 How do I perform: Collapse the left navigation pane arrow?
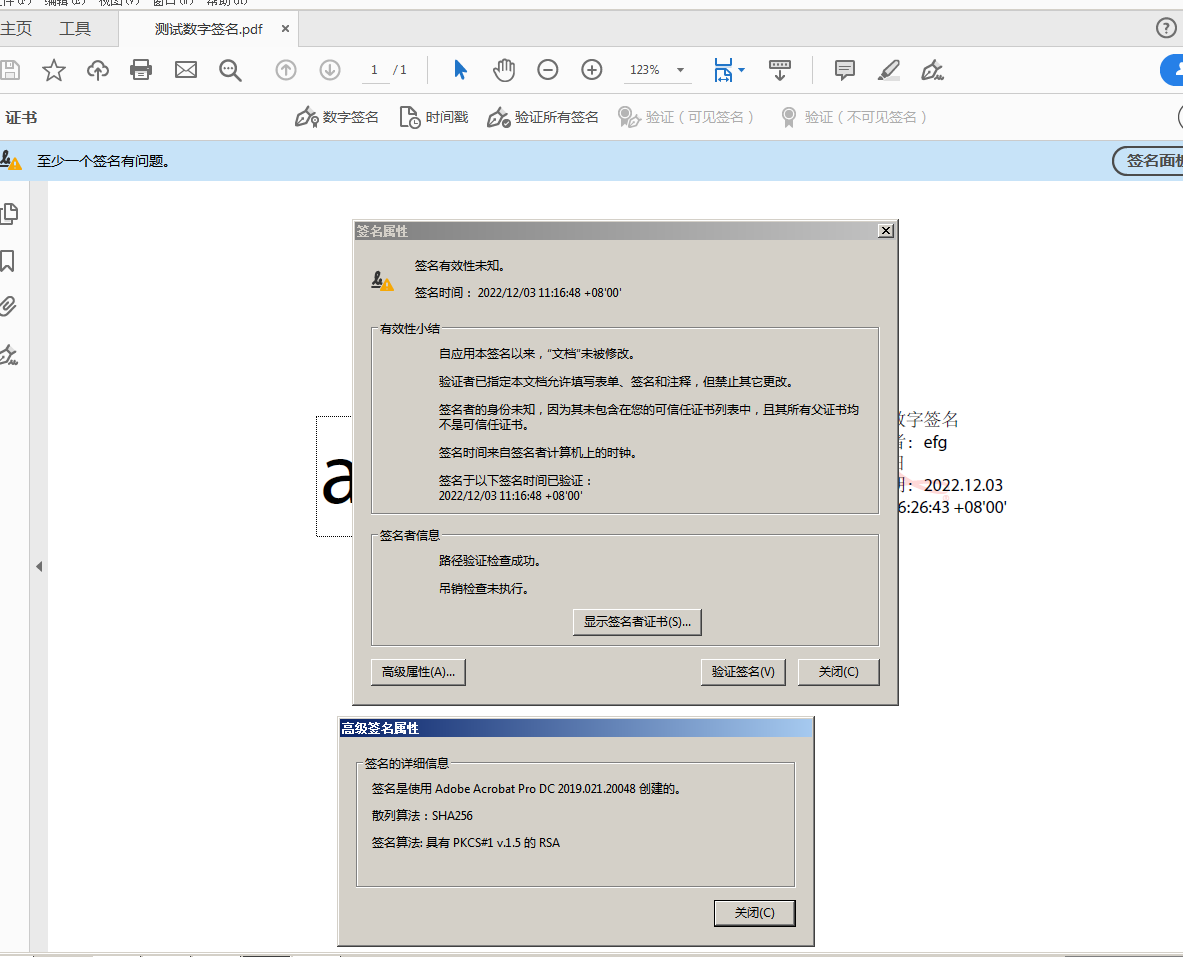tap(39, 566)
